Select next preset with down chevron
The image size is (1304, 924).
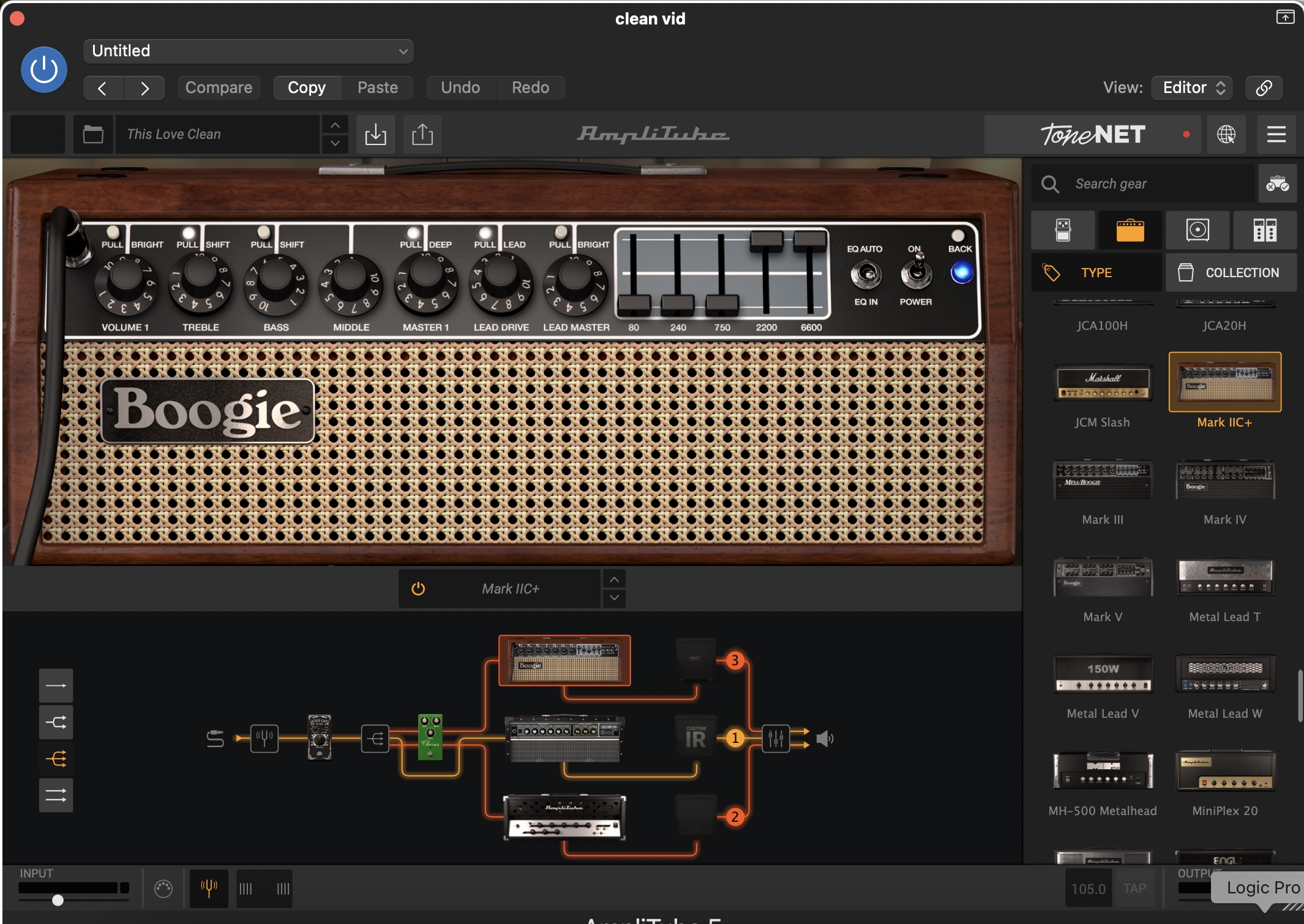pos(335,143)
